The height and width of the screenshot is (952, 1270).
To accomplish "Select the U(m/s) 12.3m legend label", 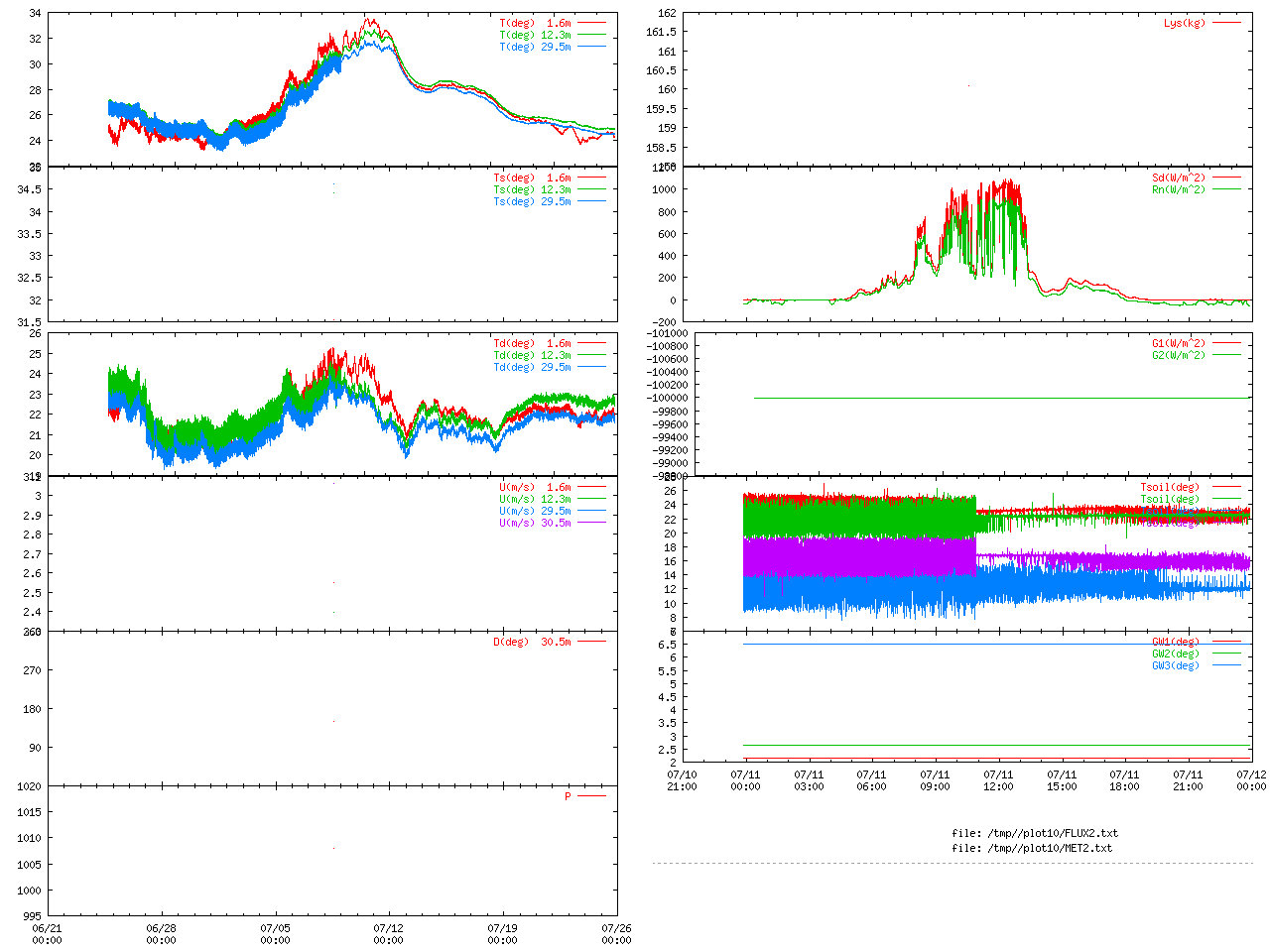I will (536, 499).
